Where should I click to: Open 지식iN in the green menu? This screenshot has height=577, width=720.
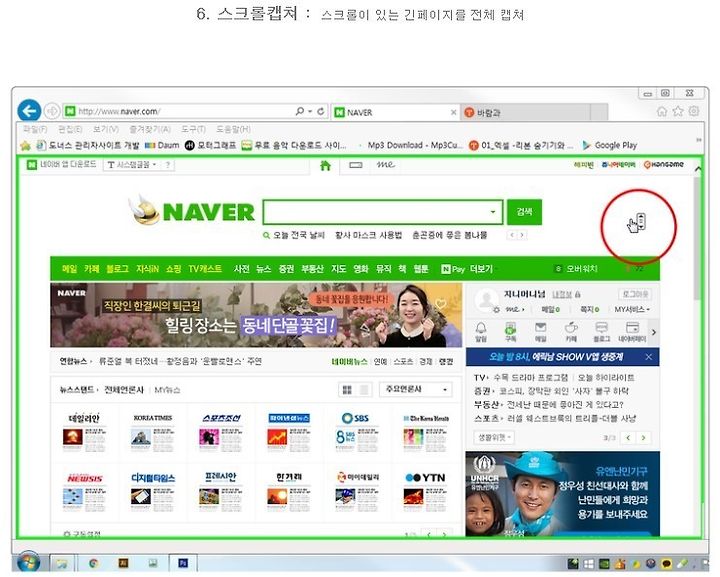(147, 269)
